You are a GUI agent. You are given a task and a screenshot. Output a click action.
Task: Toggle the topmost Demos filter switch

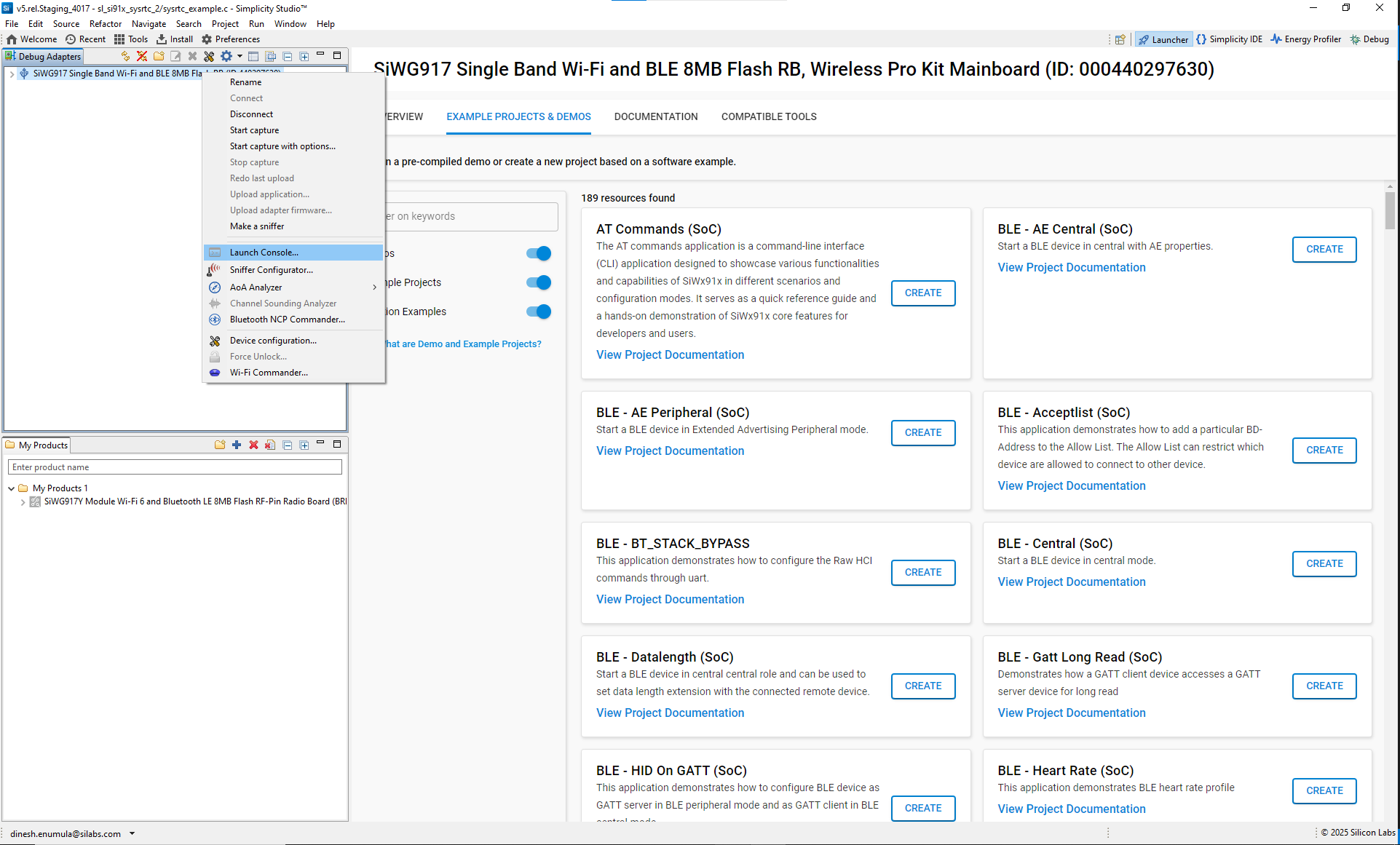coord(539,253)
